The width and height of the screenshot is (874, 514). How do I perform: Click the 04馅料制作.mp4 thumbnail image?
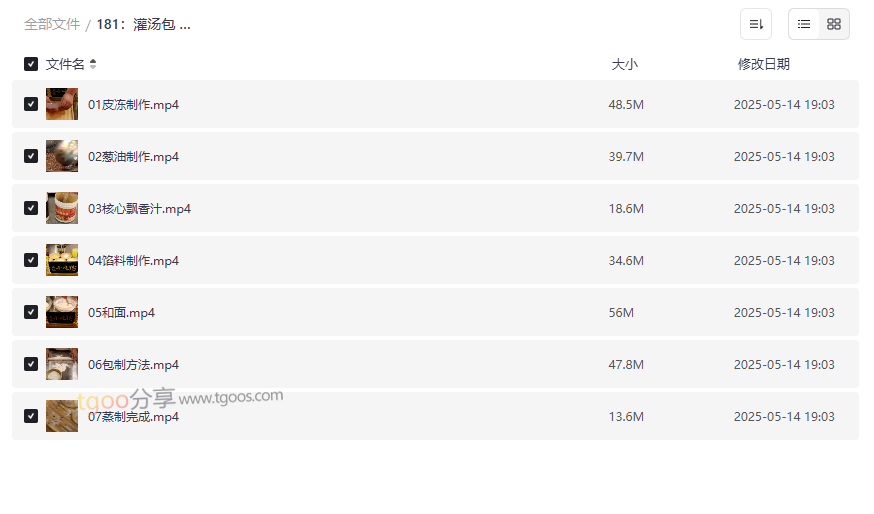(x=62, y=260)
